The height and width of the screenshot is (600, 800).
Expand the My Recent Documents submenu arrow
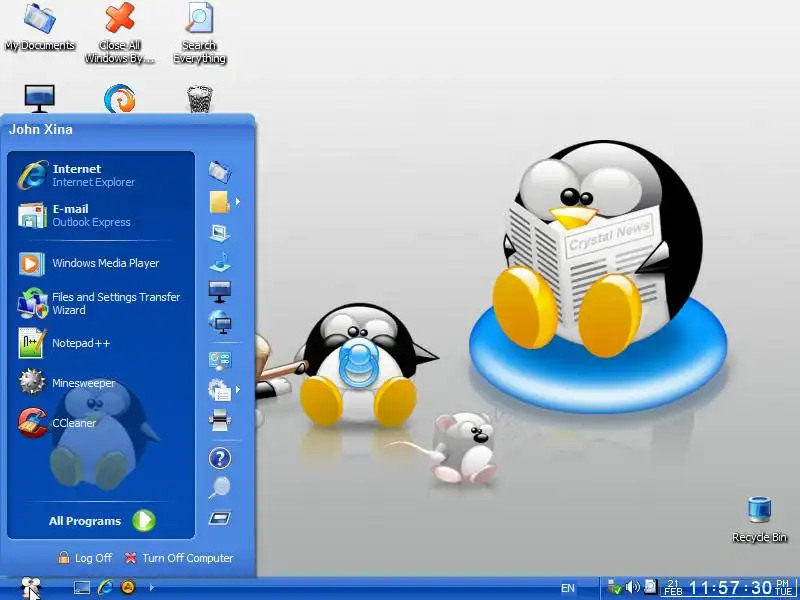238,202
